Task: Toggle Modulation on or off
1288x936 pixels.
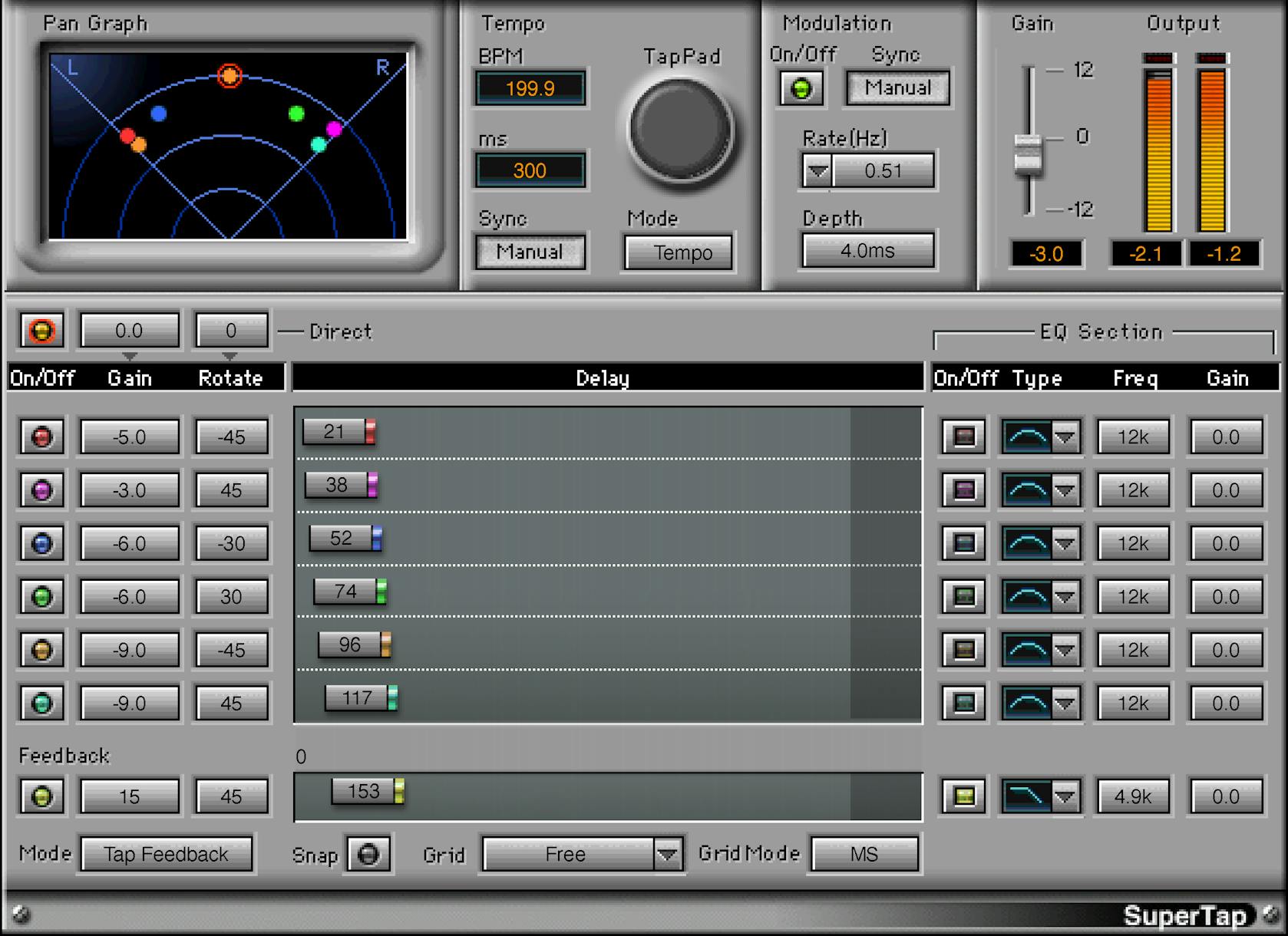Action: point(801,88)
